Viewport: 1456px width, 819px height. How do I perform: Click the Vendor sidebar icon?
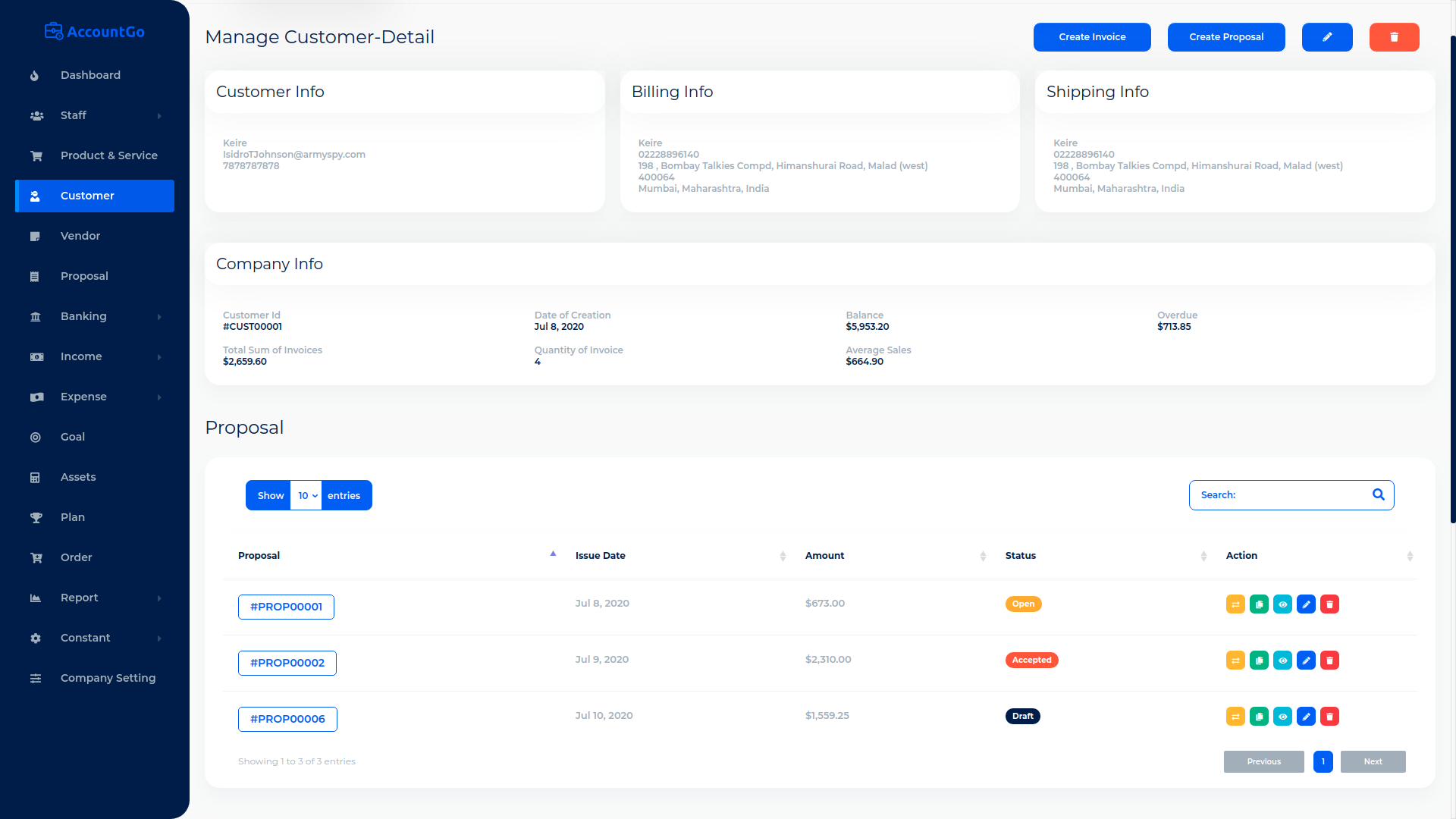pos(36,236)
